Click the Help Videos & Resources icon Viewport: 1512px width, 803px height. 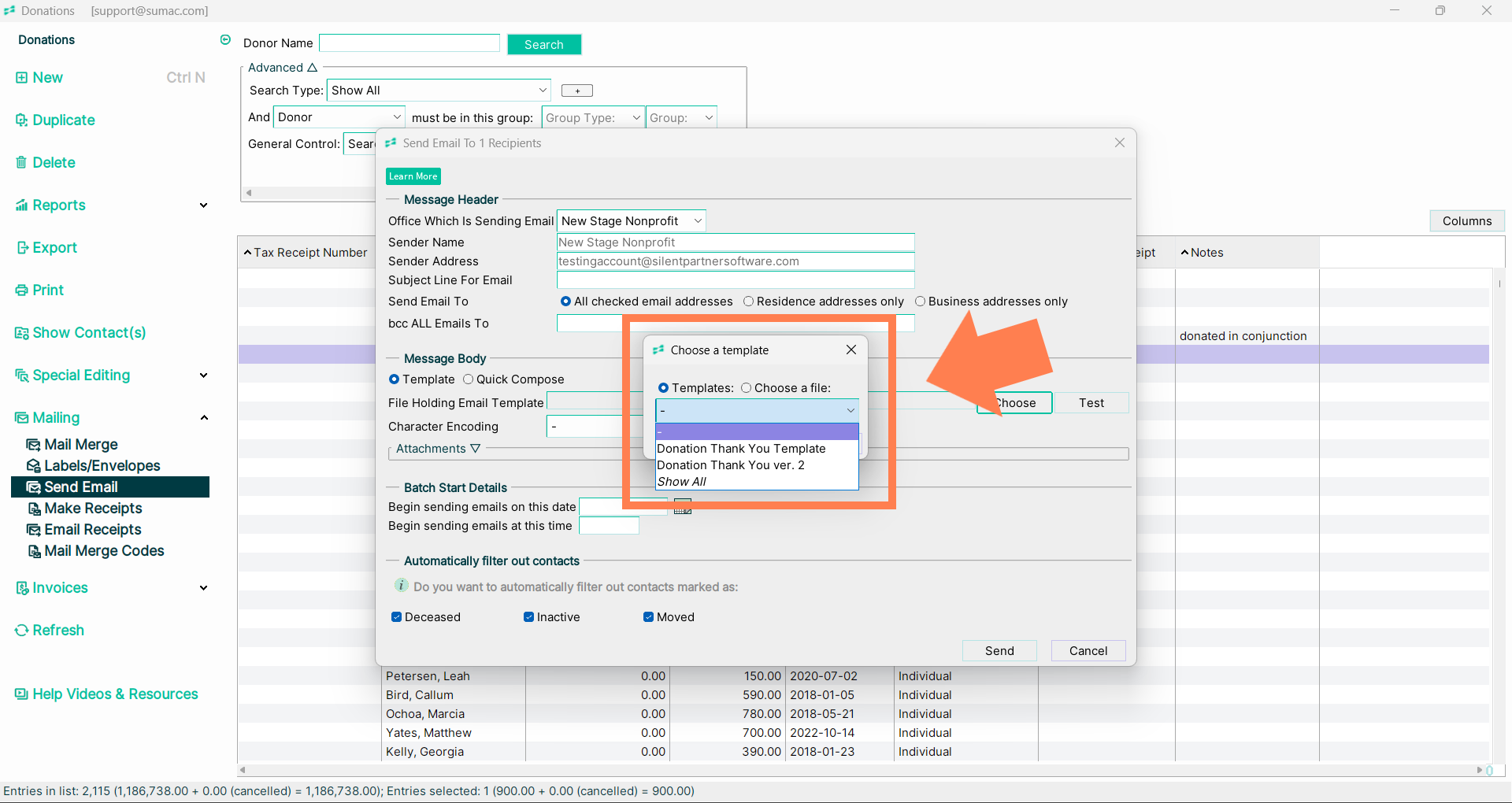(x=21, y=694)
